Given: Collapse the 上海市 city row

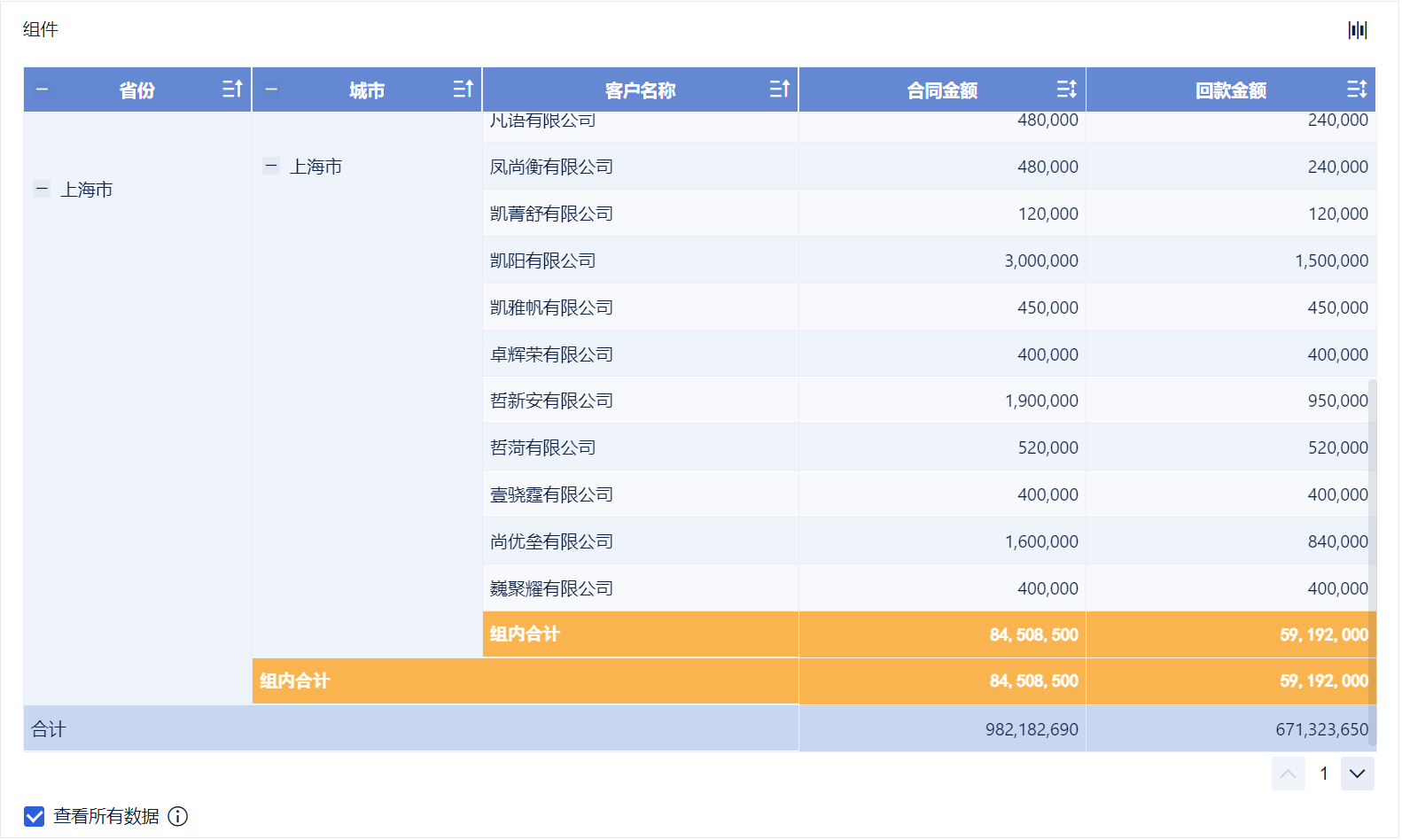Looking at the screenshot, I should (x=271, y=166).
